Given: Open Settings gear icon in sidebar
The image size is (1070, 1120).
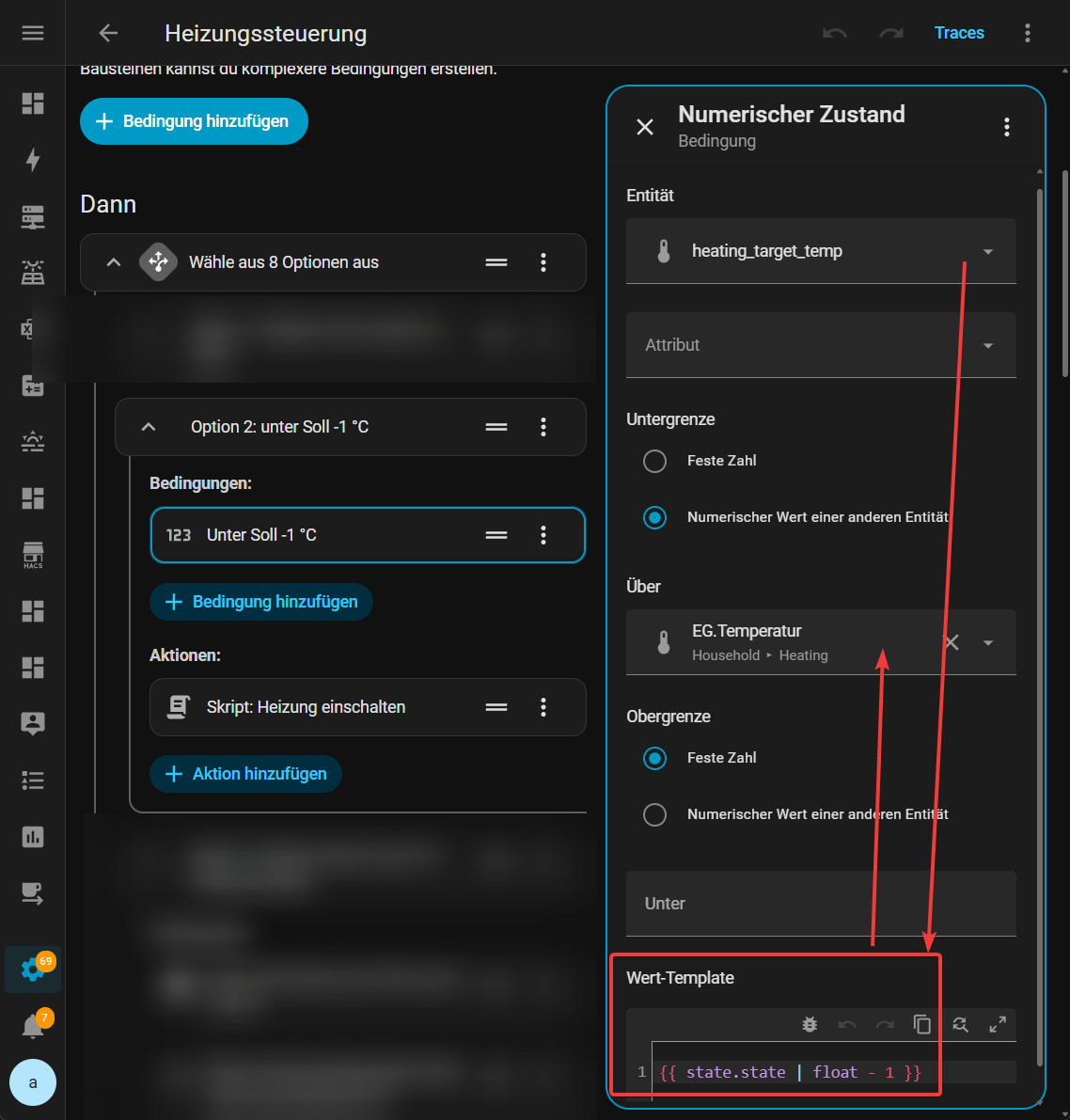Looking at the screenshot, I should click(x=33, y=969).
